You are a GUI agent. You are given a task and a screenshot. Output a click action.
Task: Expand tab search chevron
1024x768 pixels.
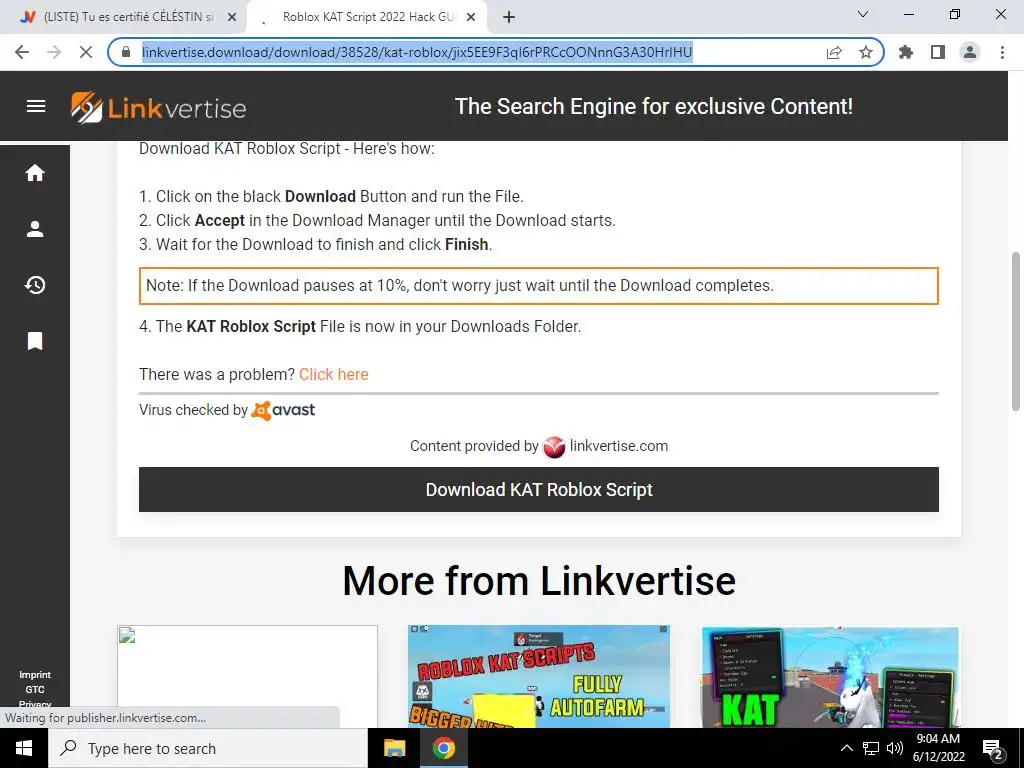(x=863, y=14)
